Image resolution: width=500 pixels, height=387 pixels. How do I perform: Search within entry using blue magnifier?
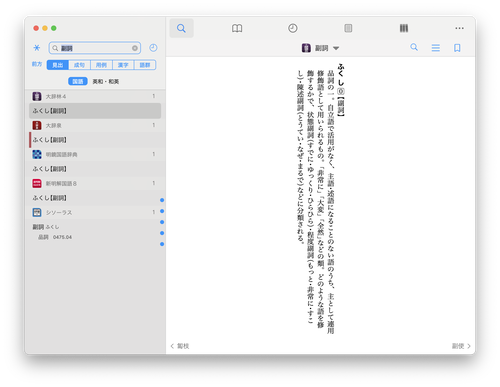[414, 47]
